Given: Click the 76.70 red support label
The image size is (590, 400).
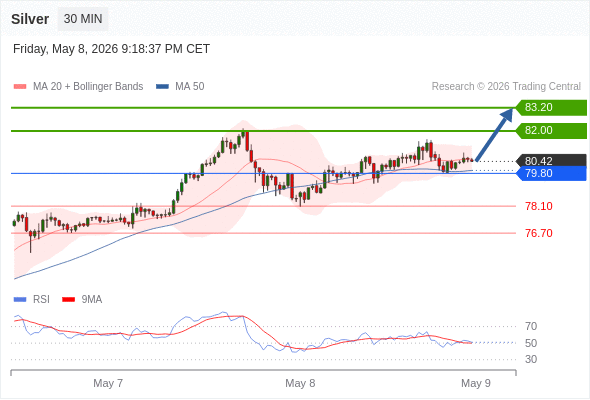Looking at the screenshot, I should click(x=539, y=233).
